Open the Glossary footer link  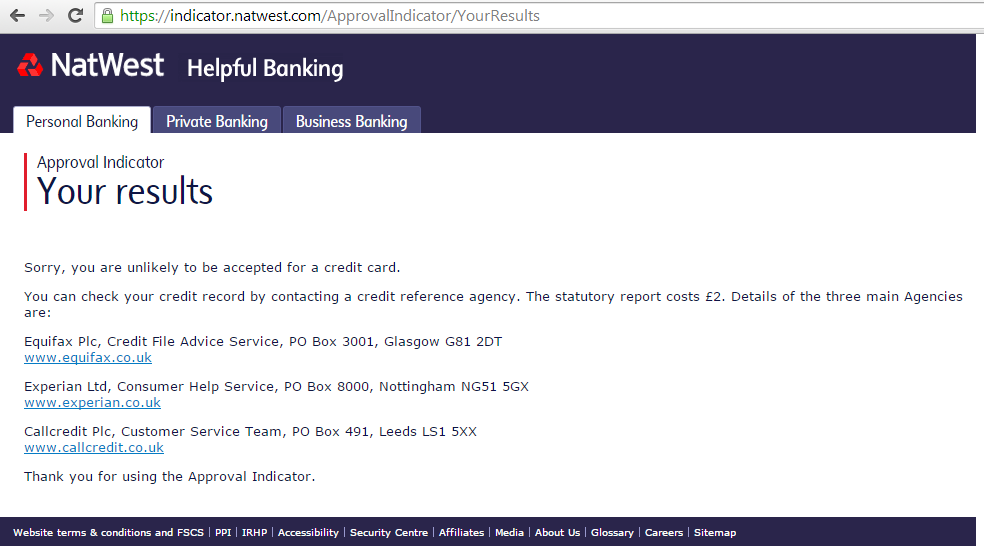coord(612,532)
